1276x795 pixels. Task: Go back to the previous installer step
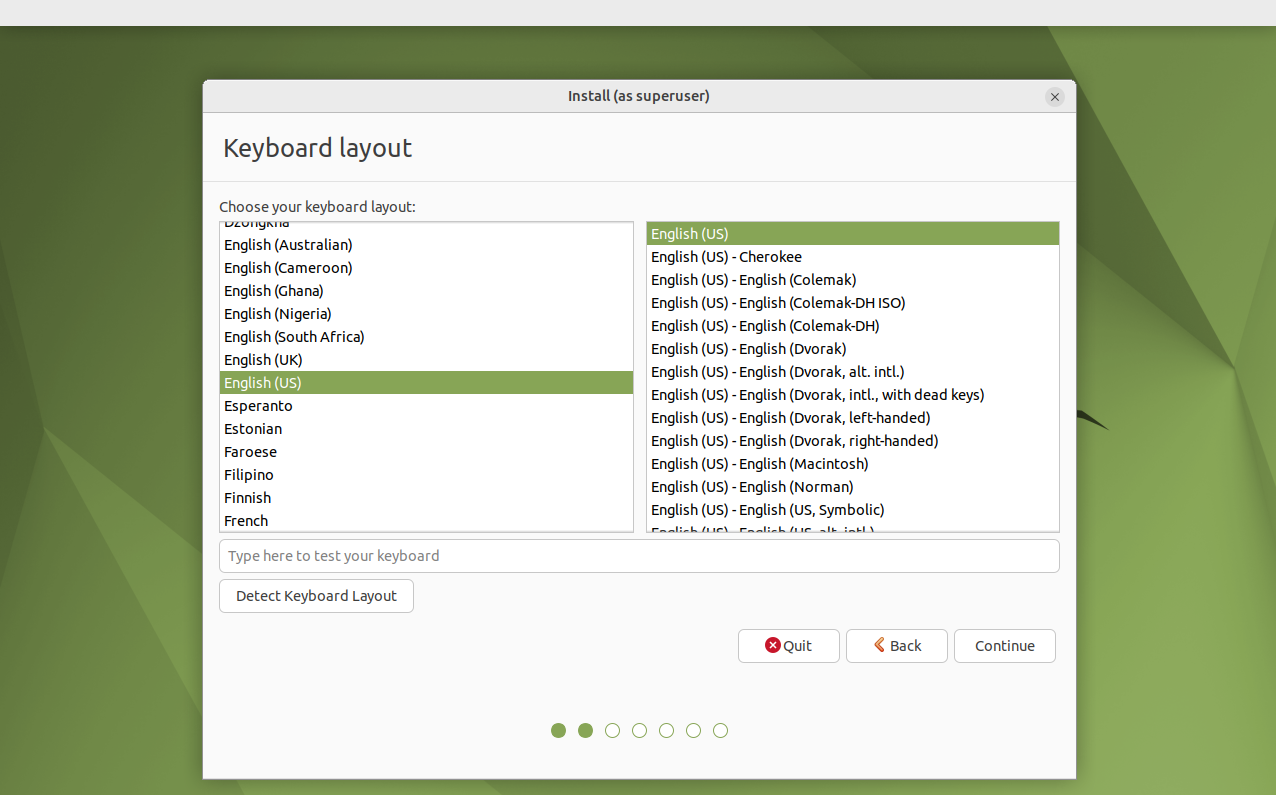[896, 645]
